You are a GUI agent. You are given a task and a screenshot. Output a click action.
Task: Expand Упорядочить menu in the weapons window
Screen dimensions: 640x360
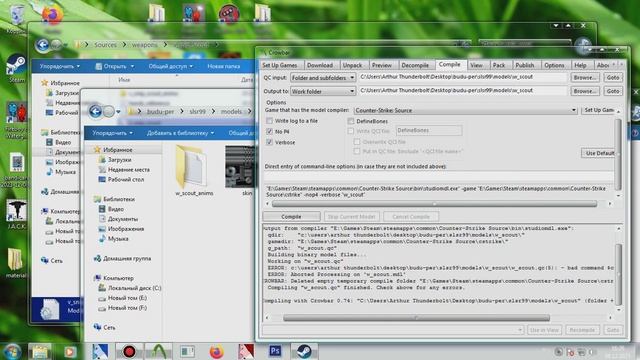(60, 66)
